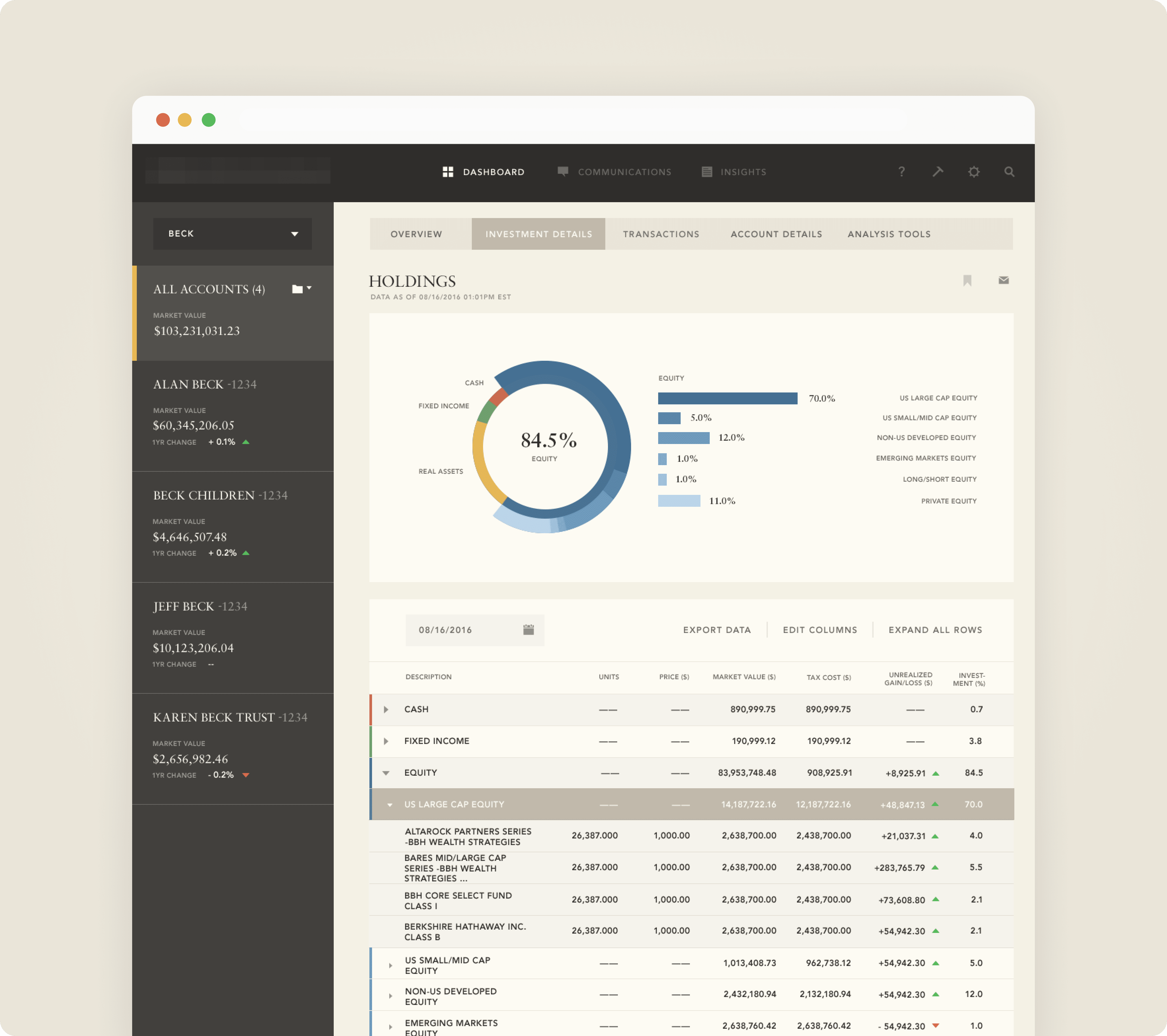Image resolution: width=1167 pixels, height=1036 pixels.
Task: Click the Units column header
Action: [609, 677]
